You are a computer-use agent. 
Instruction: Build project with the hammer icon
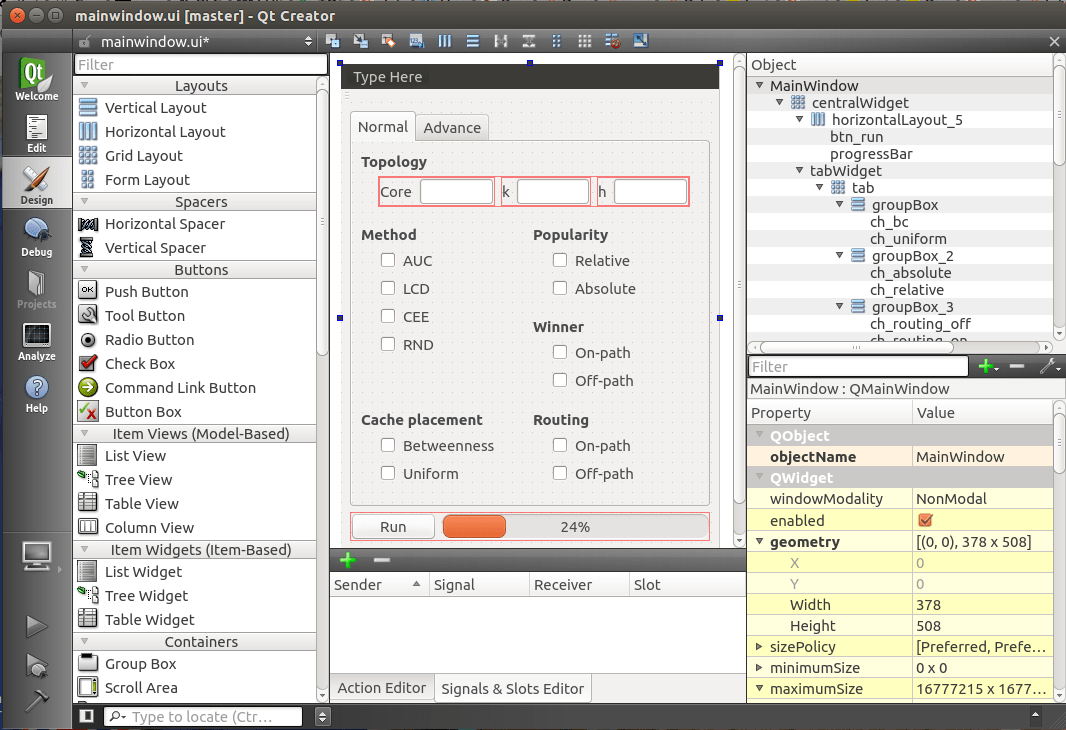click(37, 700)
